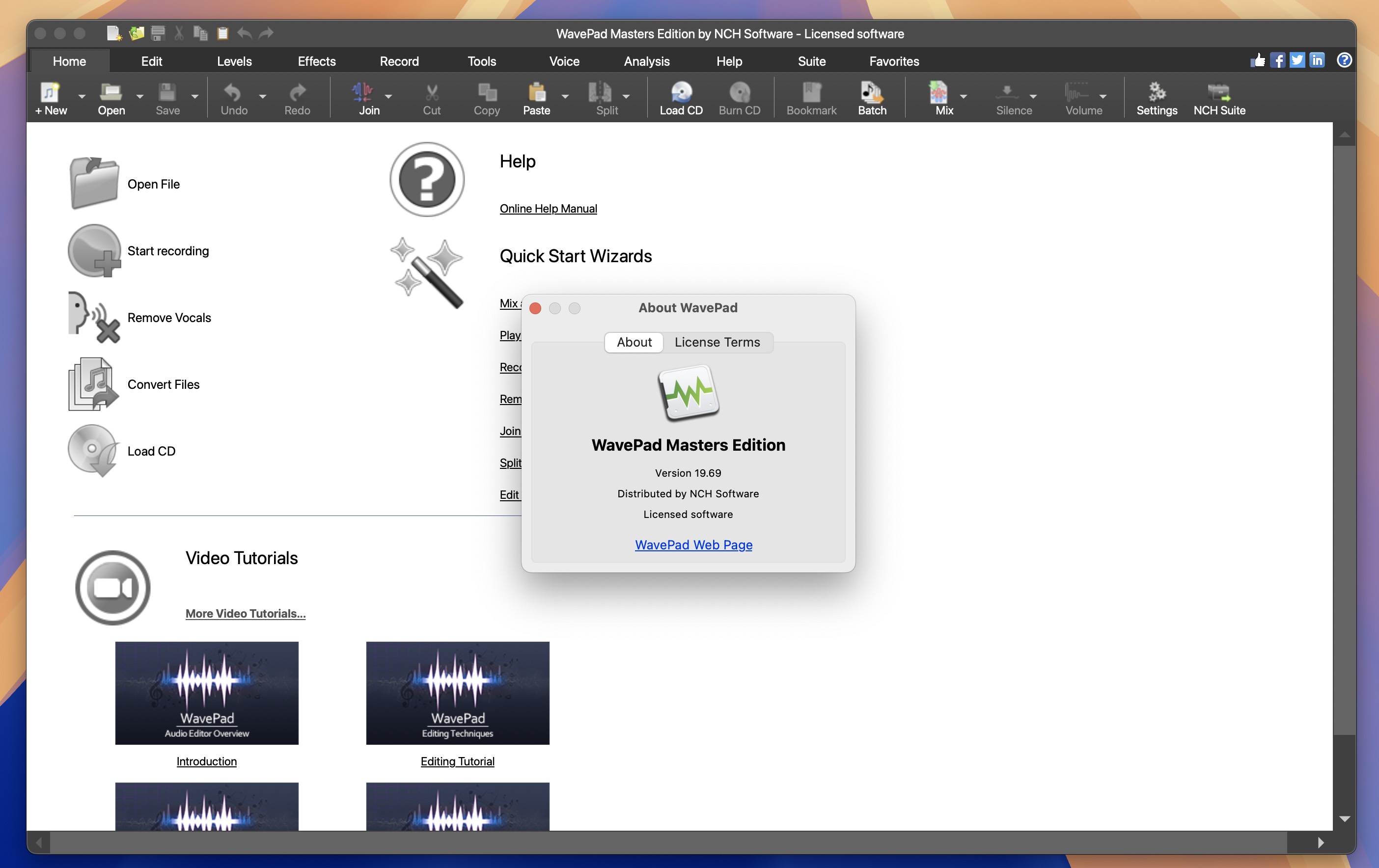Click More Video Tutorials button

[x=246, y=613]
